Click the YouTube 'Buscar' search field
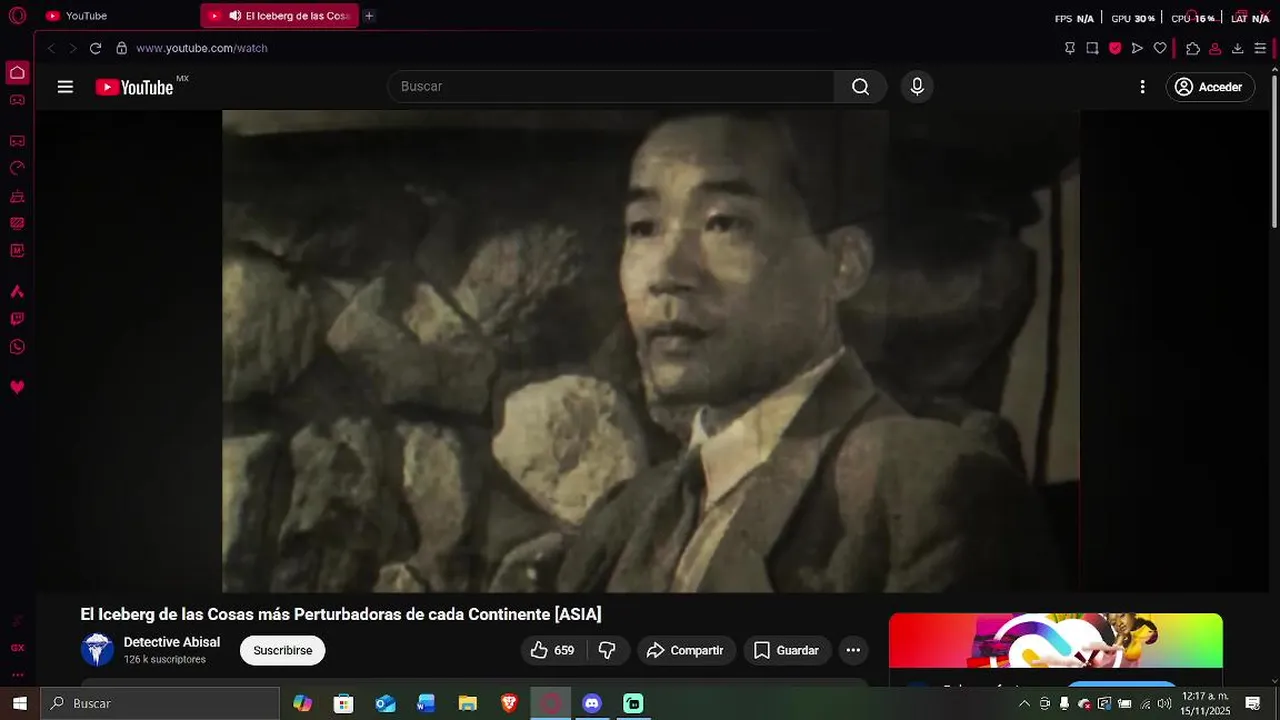The image size is (1280, 720). pos(611,87)
